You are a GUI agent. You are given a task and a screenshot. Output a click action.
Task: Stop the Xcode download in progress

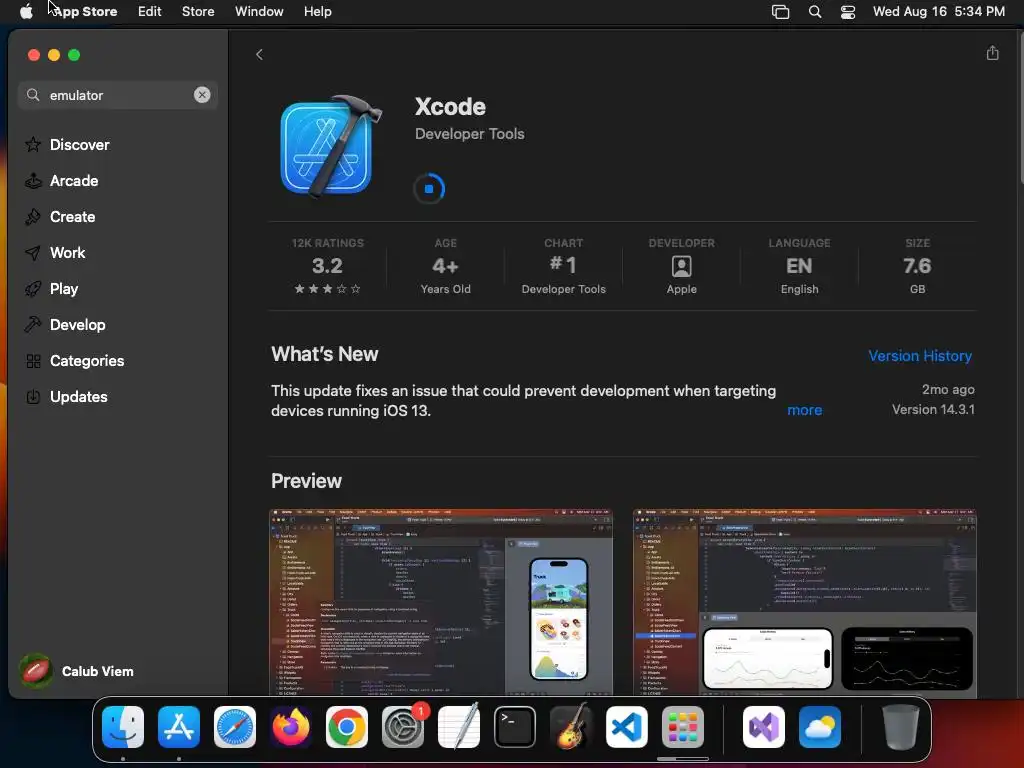(429, 189)
